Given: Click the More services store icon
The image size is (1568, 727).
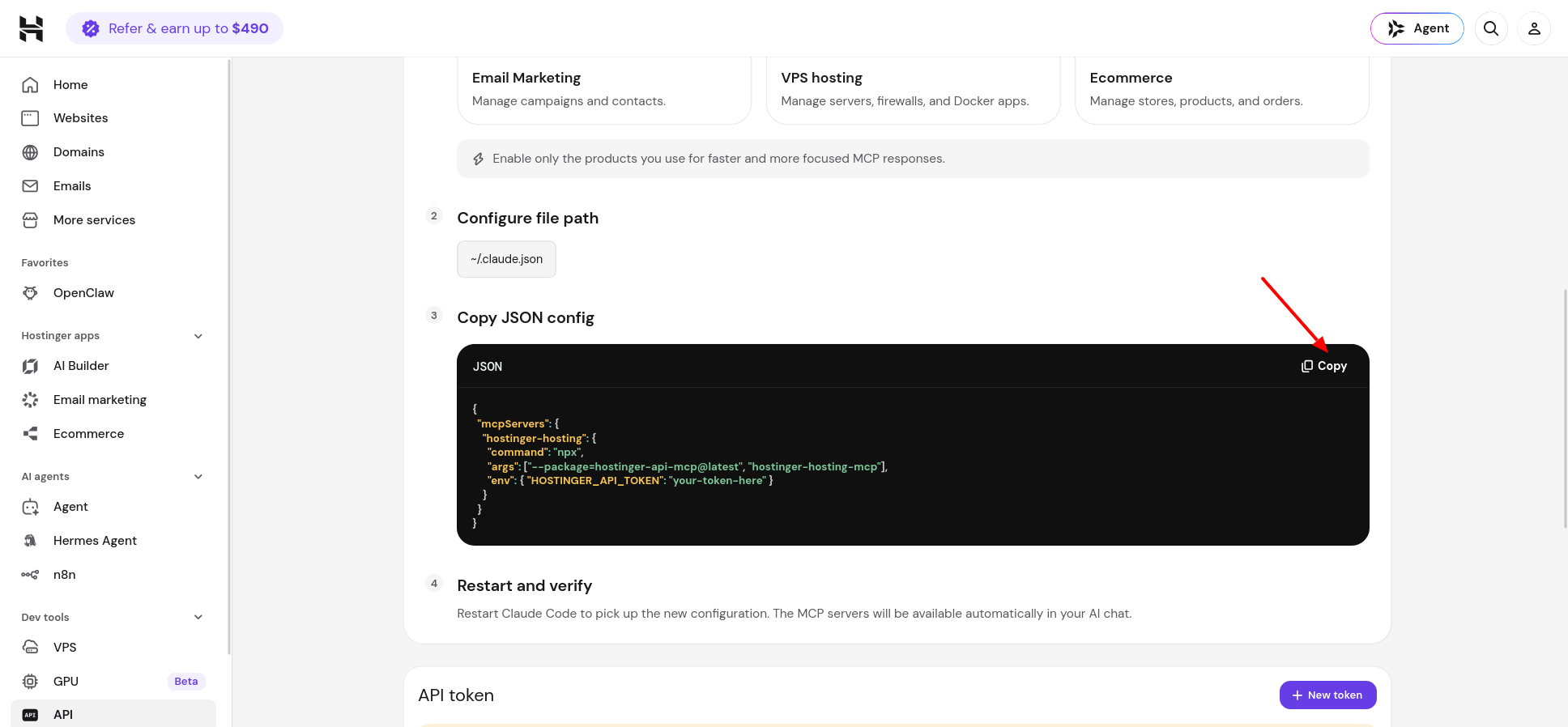Looking at the screenshot, I should tap(30, 220).
